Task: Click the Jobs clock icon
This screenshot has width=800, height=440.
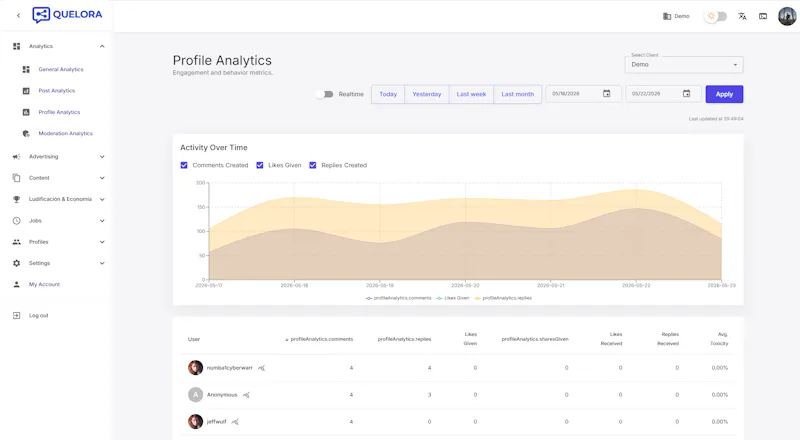Action: tap(16, 221)
